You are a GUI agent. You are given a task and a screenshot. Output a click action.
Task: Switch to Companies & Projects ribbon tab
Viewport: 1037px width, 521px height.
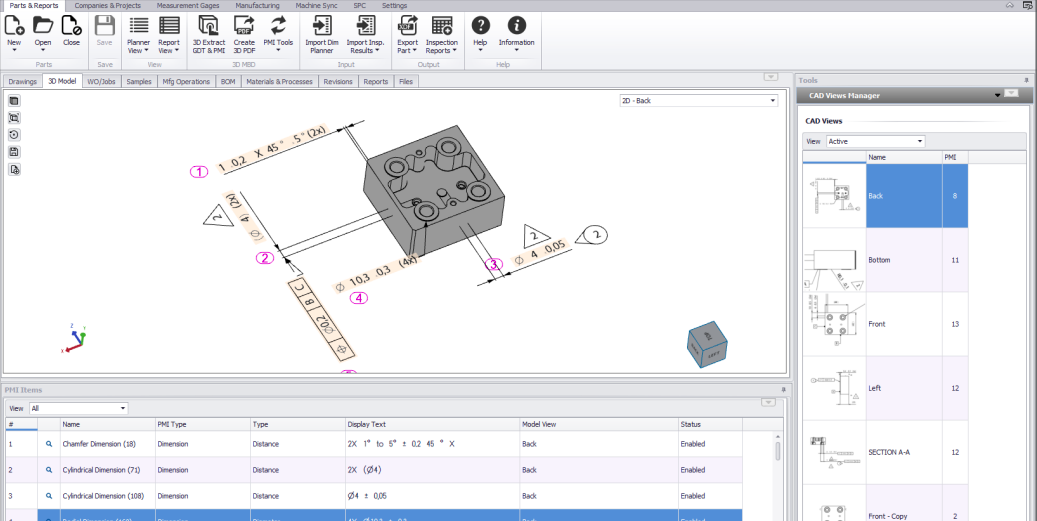tap(107, 5)
